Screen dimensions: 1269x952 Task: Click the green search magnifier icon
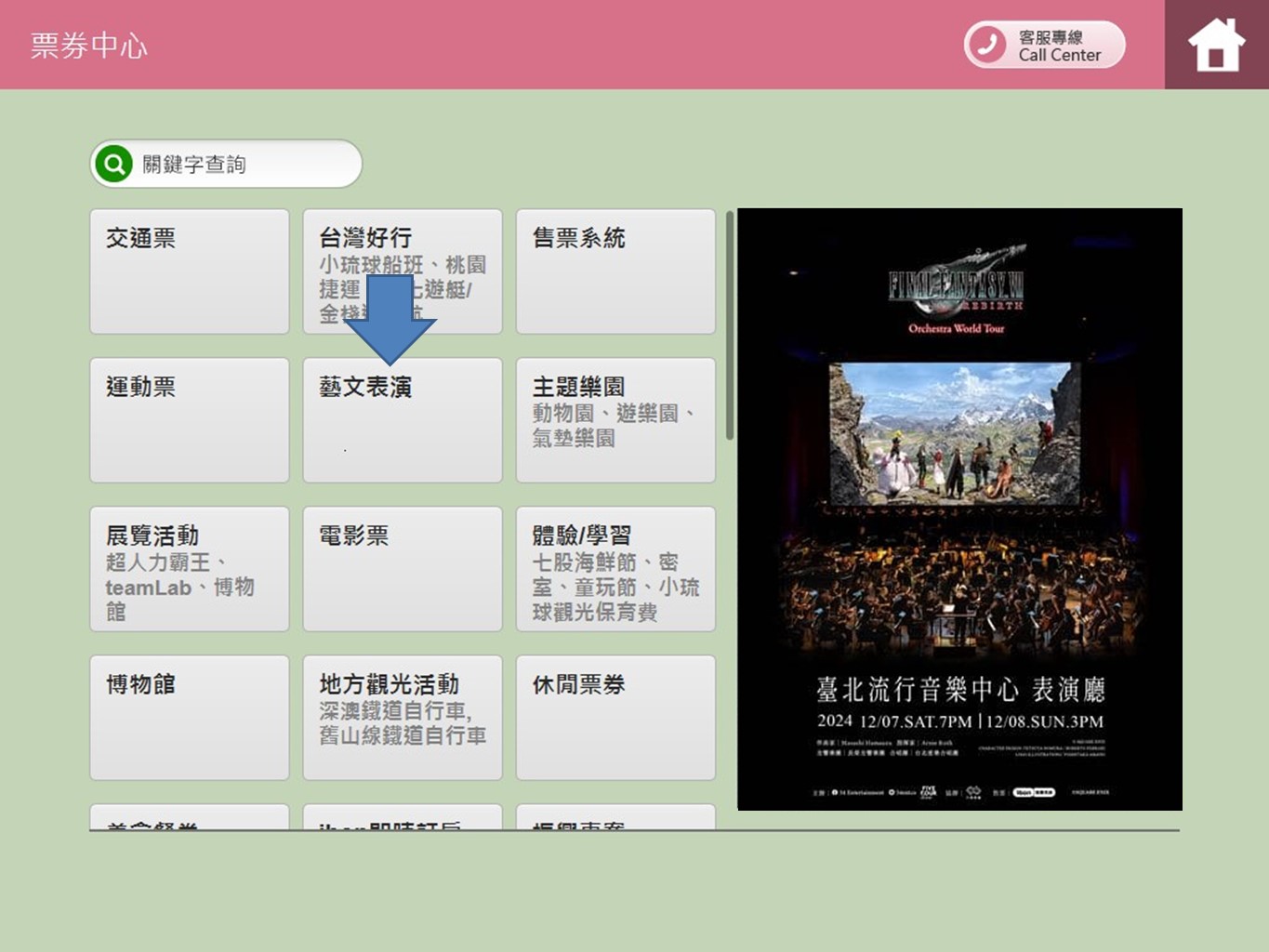pyautogui.click(x=113, y=165)
